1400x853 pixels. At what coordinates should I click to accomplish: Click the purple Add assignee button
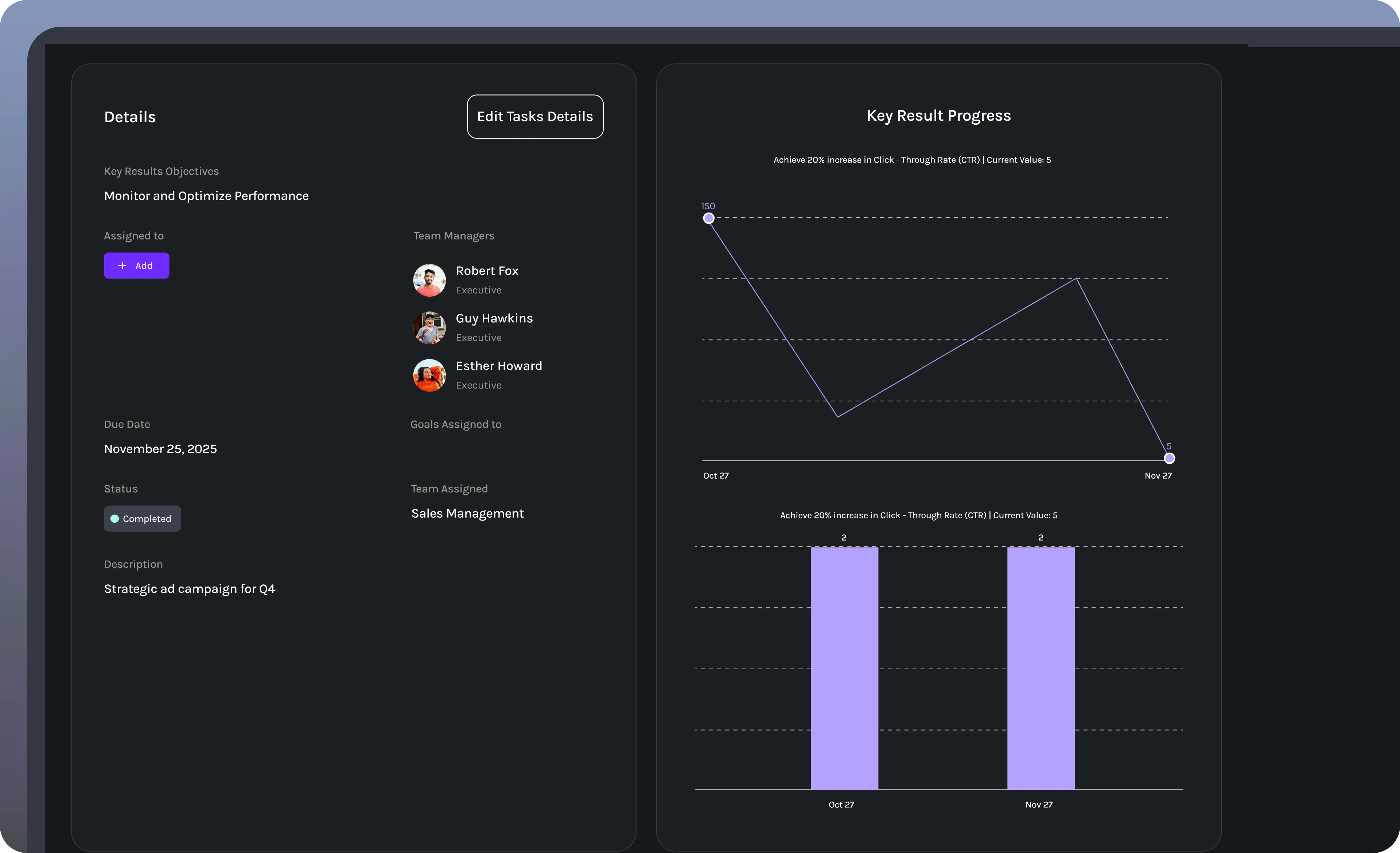point(136,266)
